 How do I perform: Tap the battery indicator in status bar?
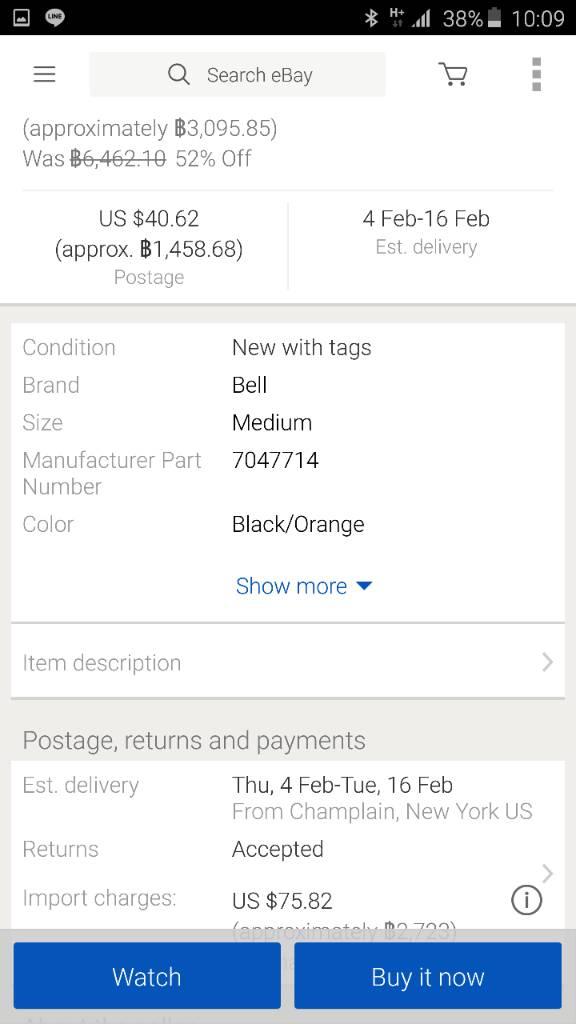(494, 18)
